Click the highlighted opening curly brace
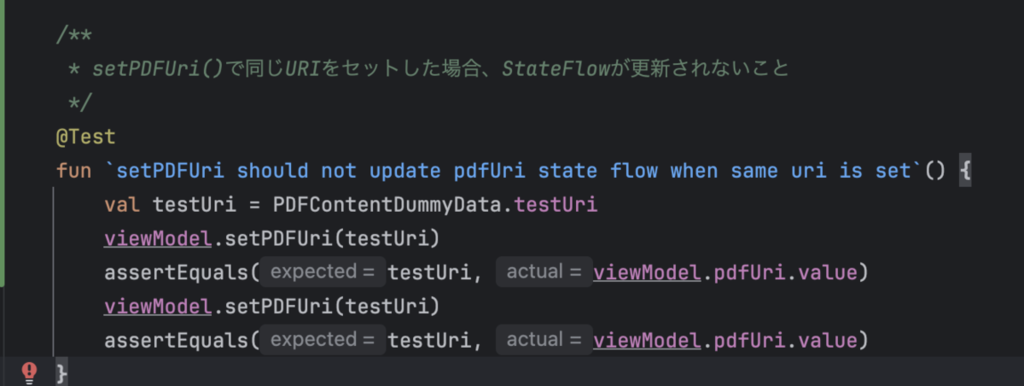This screenshot has width=1024, height=386. pos(965,172)
